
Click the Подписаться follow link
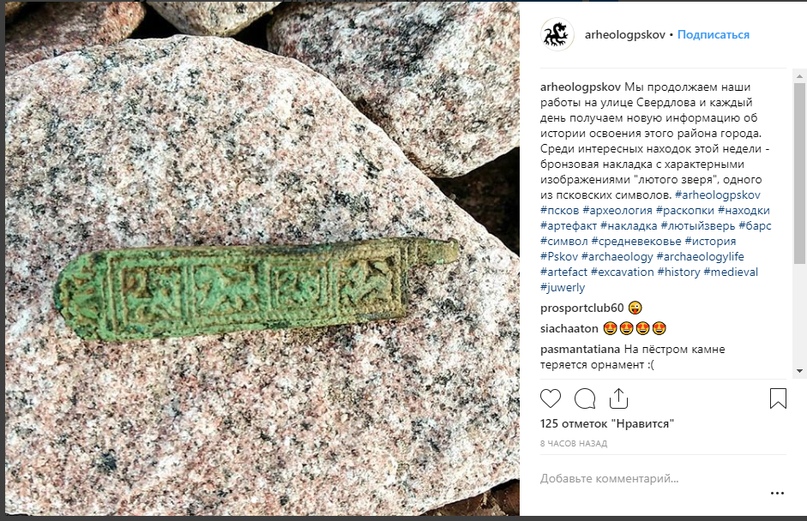point(713,34)
